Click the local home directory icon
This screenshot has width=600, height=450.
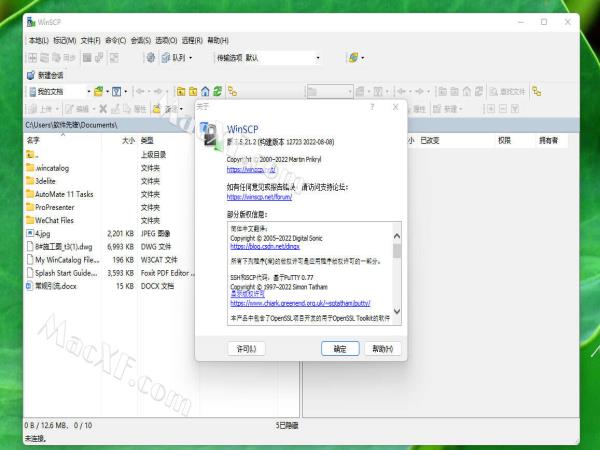pyautogui.click(x=205, y=91)
